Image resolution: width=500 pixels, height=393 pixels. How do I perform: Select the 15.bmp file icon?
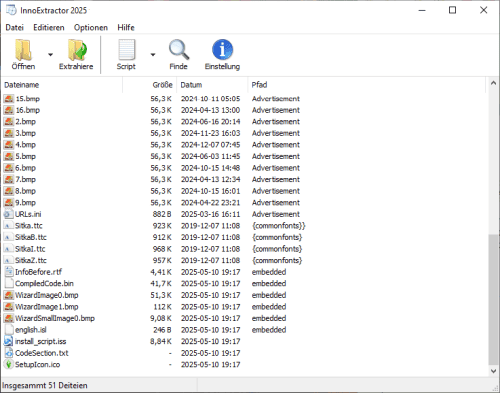point(9,99)
